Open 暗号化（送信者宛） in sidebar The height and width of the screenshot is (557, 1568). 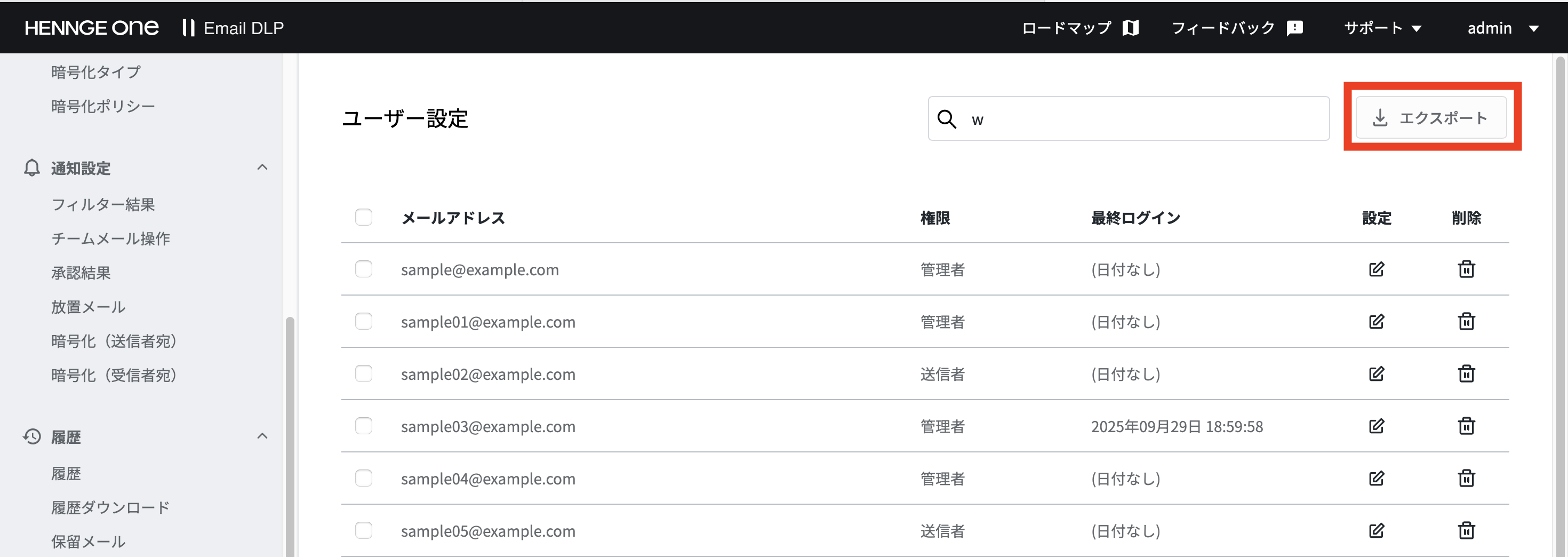tap(114, 341)
